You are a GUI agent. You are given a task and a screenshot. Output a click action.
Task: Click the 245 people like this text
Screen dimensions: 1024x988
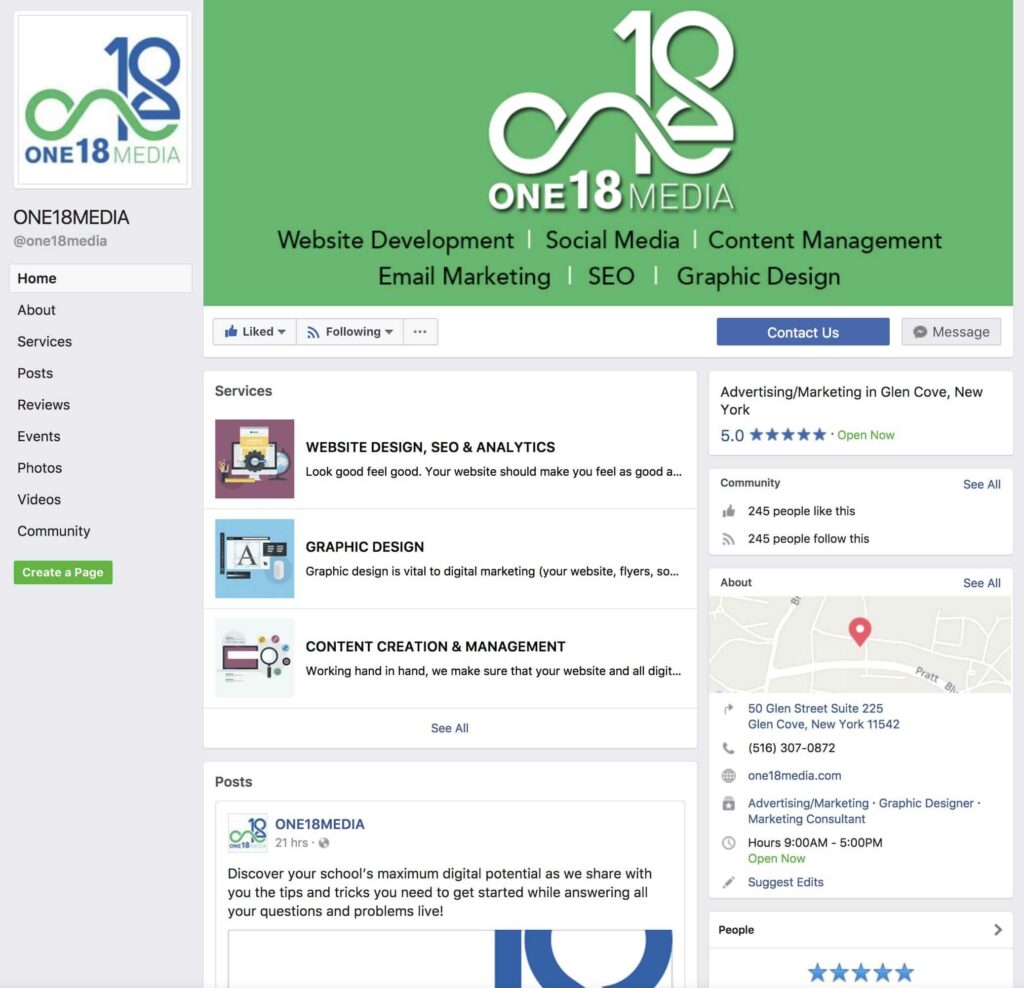click(x=801, y=511)
